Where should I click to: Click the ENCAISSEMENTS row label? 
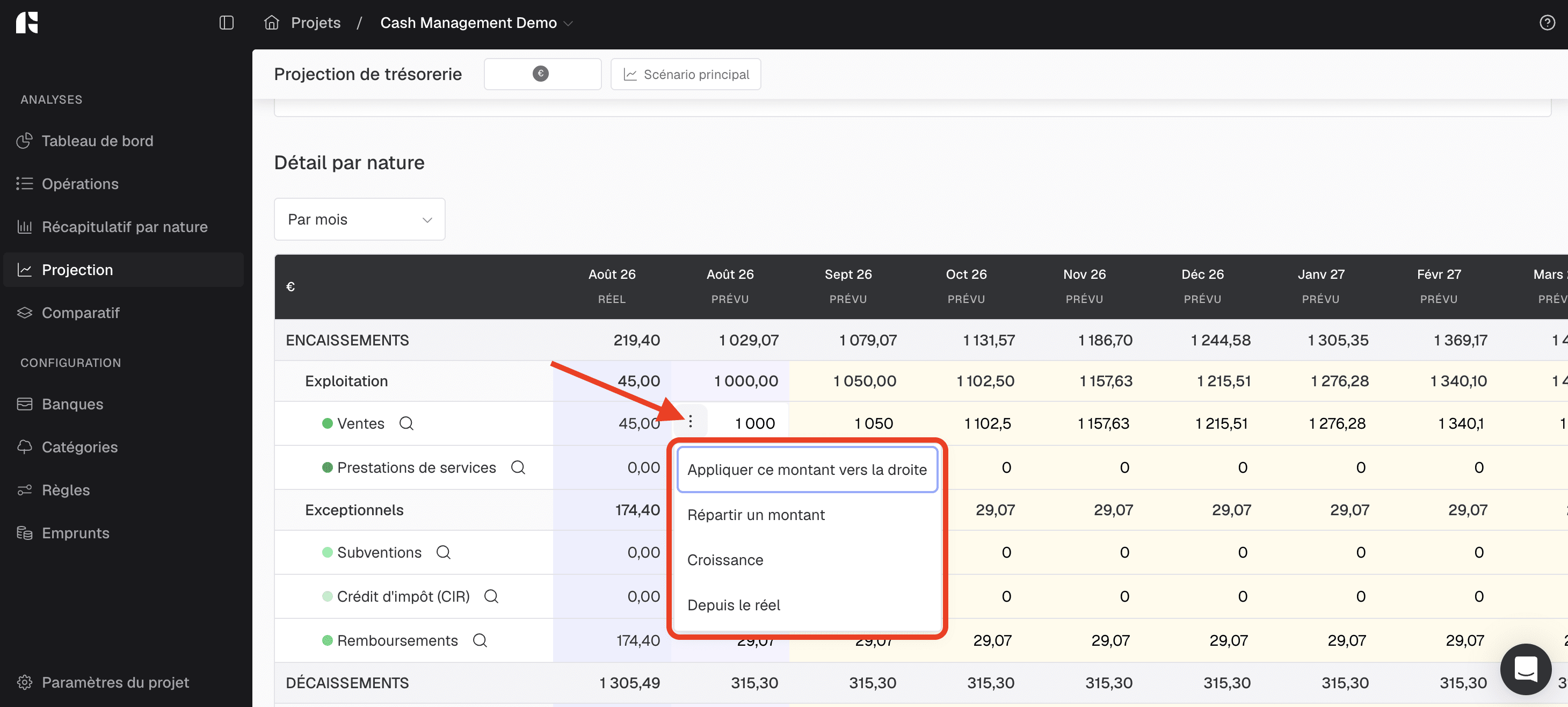[347, 340]
